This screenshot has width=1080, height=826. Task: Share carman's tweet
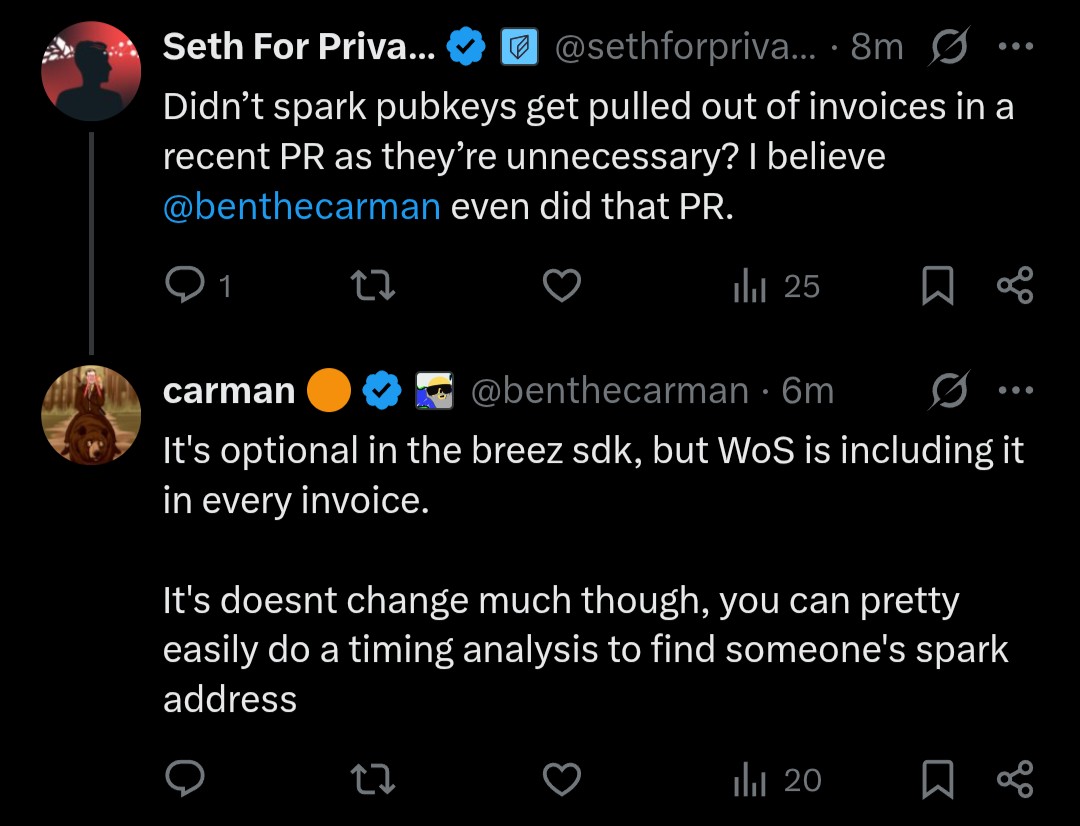point(1014,779)
